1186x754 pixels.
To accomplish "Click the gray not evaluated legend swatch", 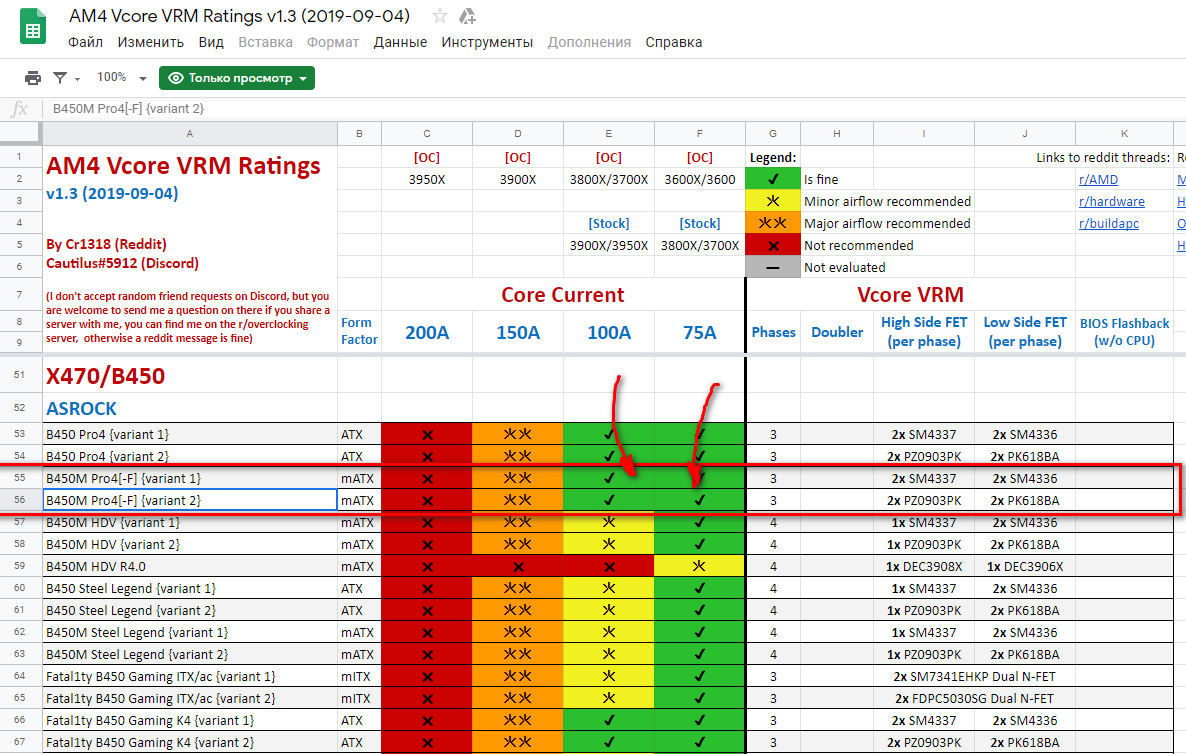I will tap(772, 267).
